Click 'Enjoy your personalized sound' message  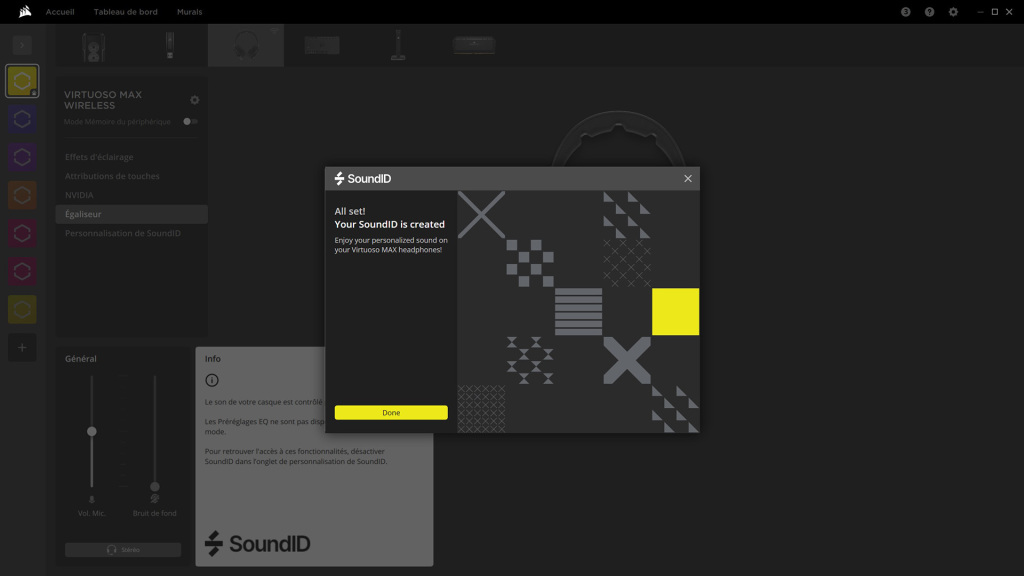(391, 245)
